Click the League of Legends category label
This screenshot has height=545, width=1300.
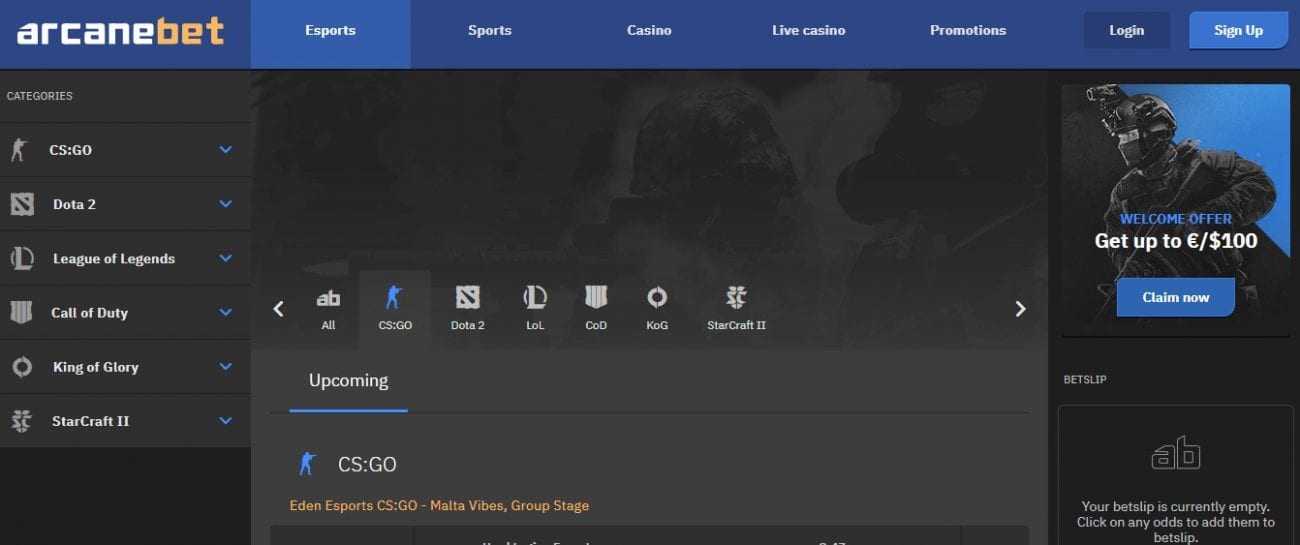(x=114, y=258)
